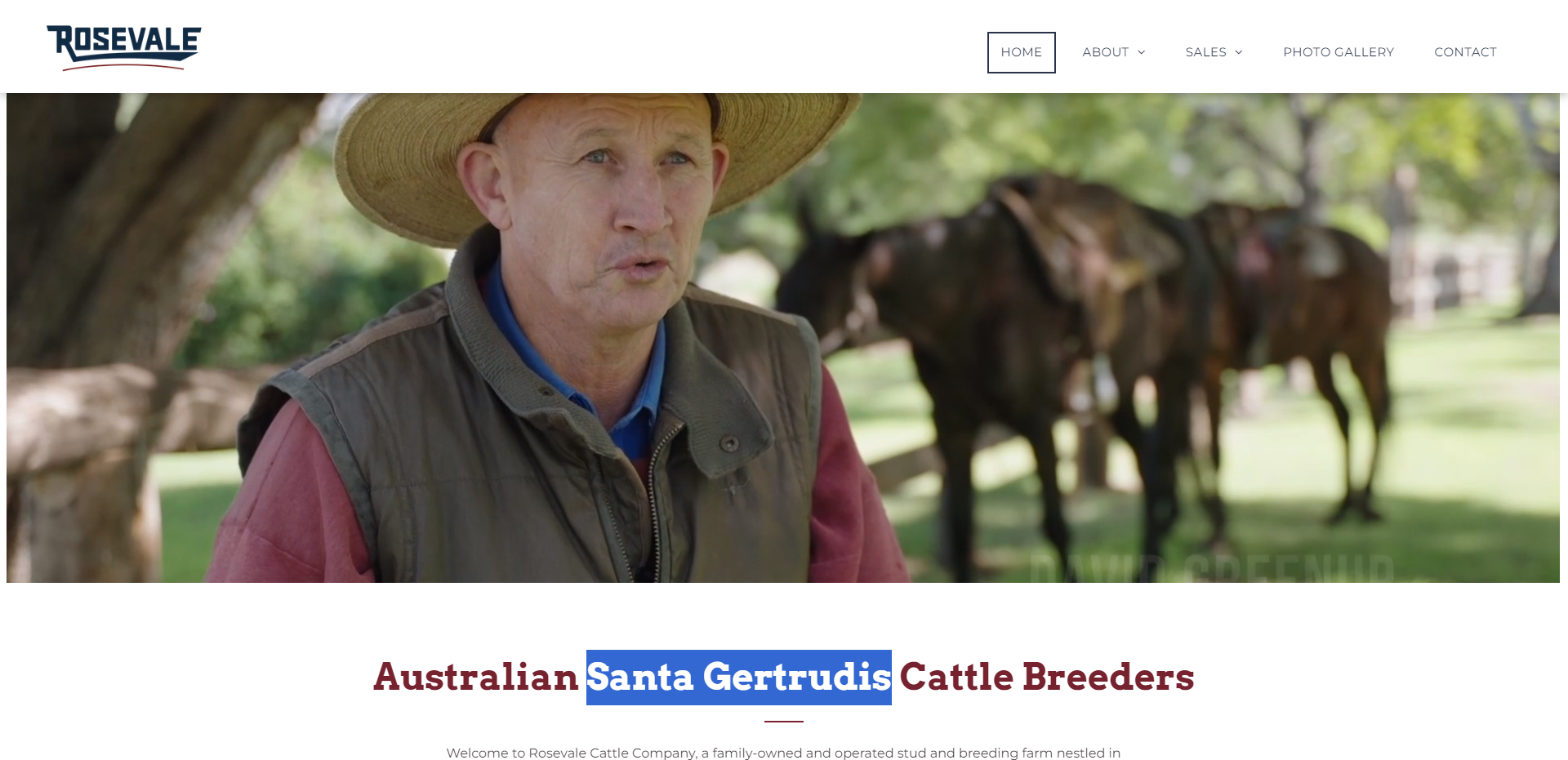The width and height of the screenshot is (1568, 760).
Task: Open the ABOUT menu label
Action: click(x=1105, y=52)
